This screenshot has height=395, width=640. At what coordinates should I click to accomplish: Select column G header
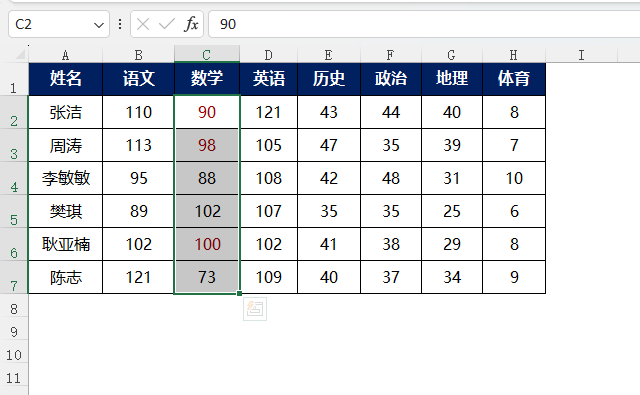point(452,54)
